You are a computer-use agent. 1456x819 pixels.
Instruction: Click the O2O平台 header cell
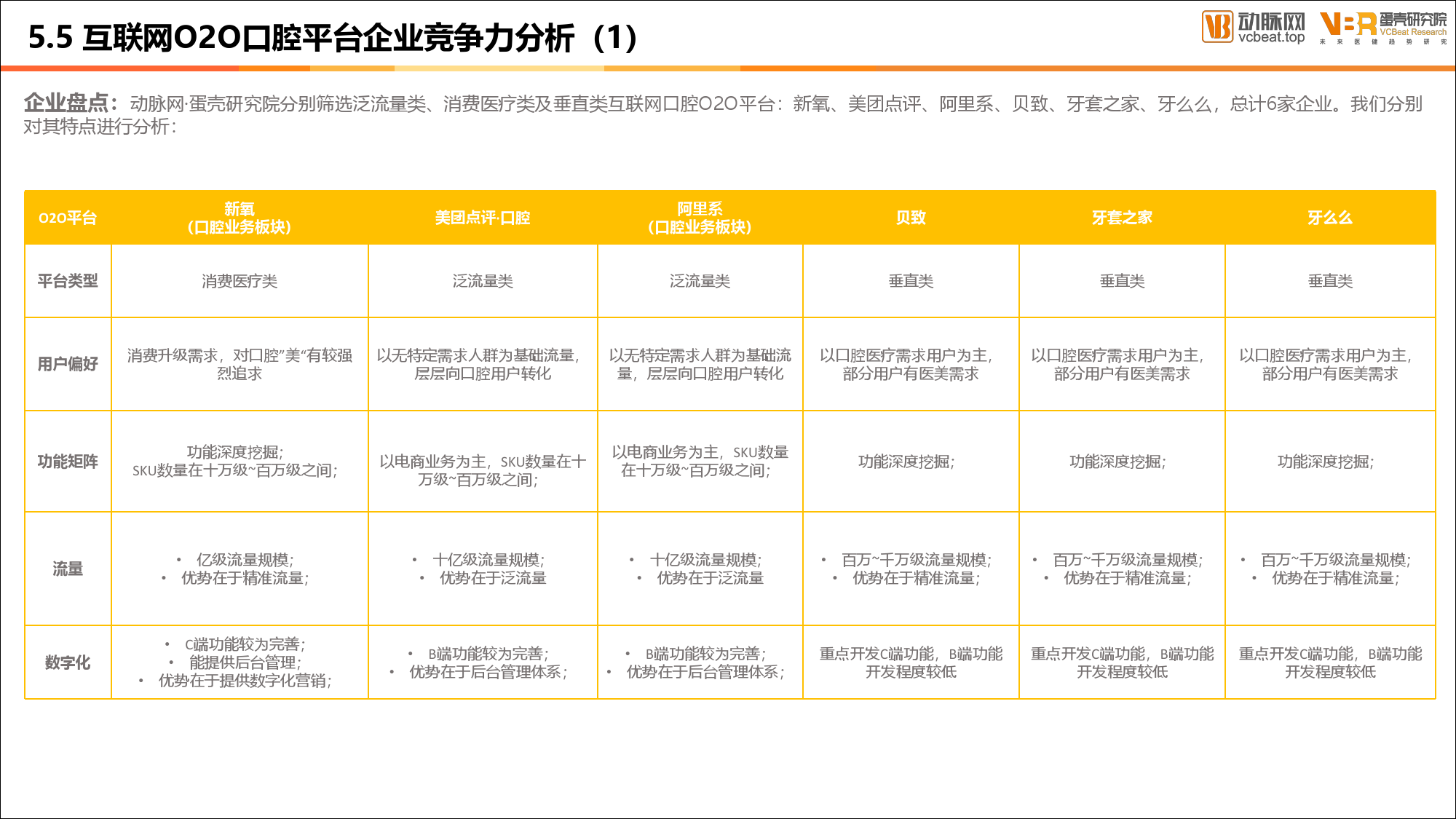(x=68, y=218)
